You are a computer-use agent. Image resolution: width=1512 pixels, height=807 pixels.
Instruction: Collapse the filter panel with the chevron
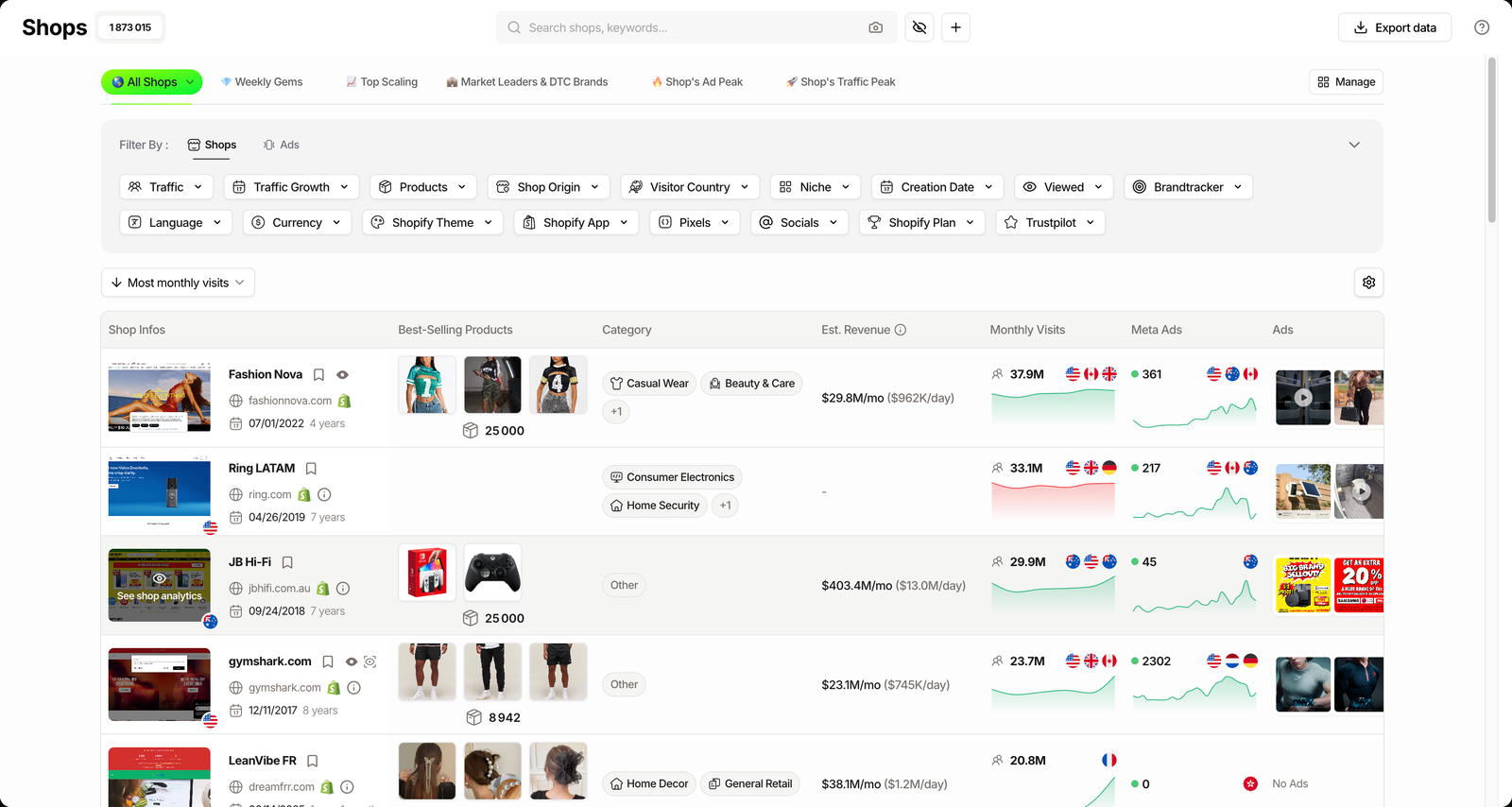[1354, 145]
